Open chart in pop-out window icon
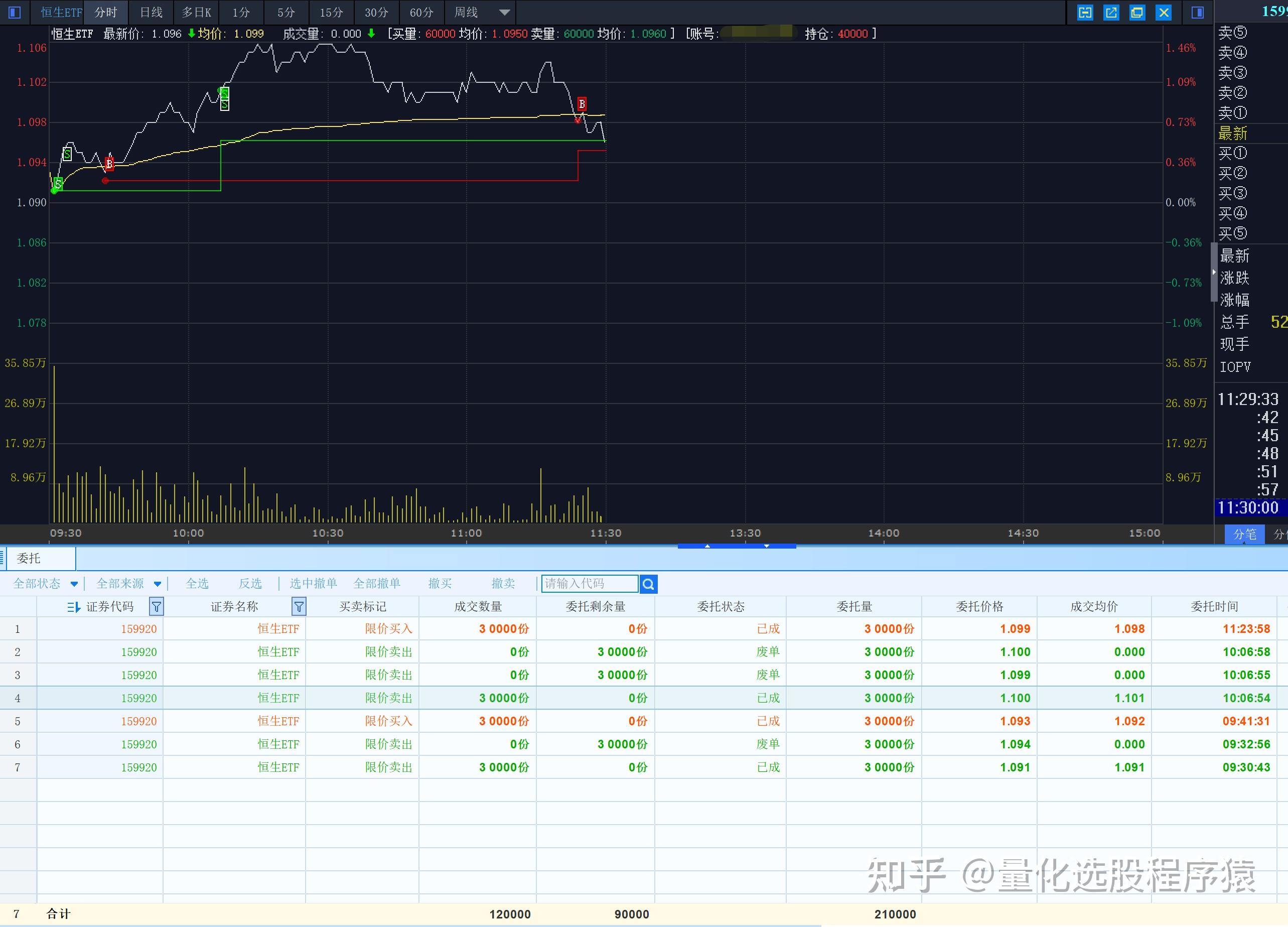 (1111, 13)
